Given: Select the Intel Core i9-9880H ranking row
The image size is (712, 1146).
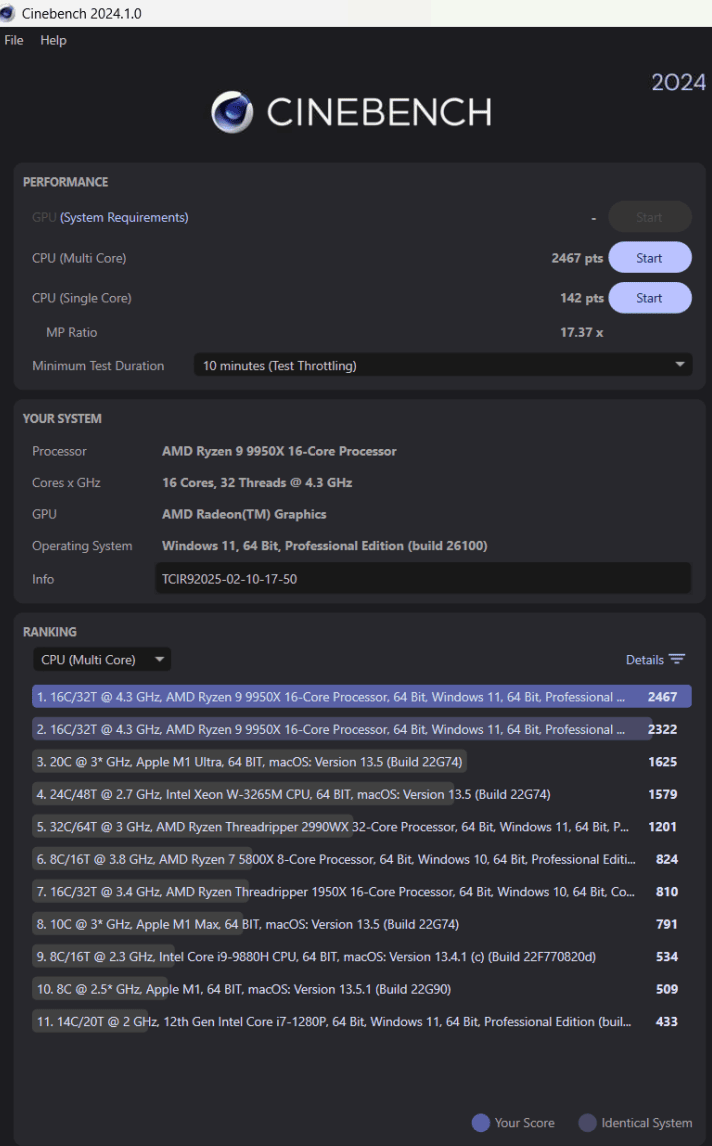Looking at the screenshot, I should [x=362, y=956].
